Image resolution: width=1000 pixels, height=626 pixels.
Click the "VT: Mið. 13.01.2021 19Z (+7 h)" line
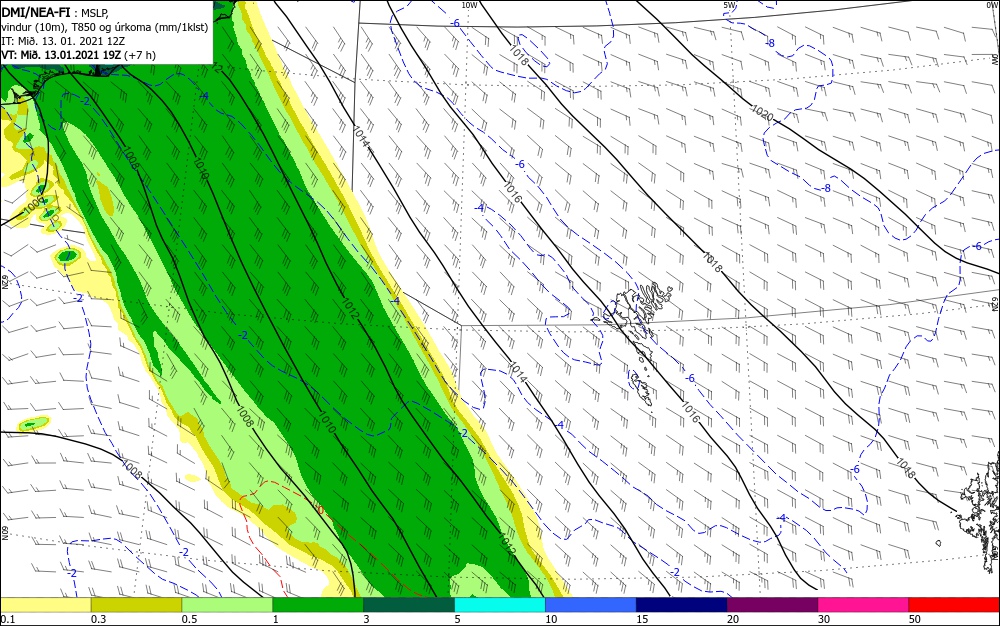coord(78,55)
